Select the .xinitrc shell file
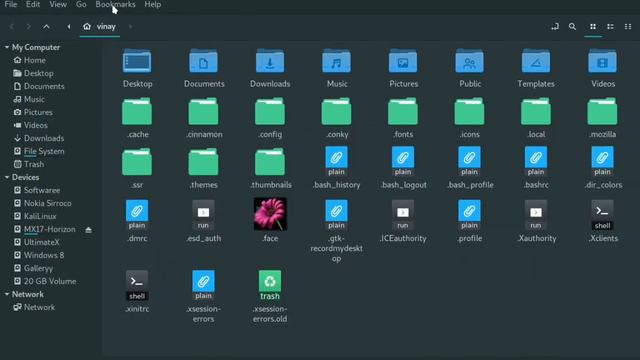Viewport: 640px width, 360px height. coord(137,285)
